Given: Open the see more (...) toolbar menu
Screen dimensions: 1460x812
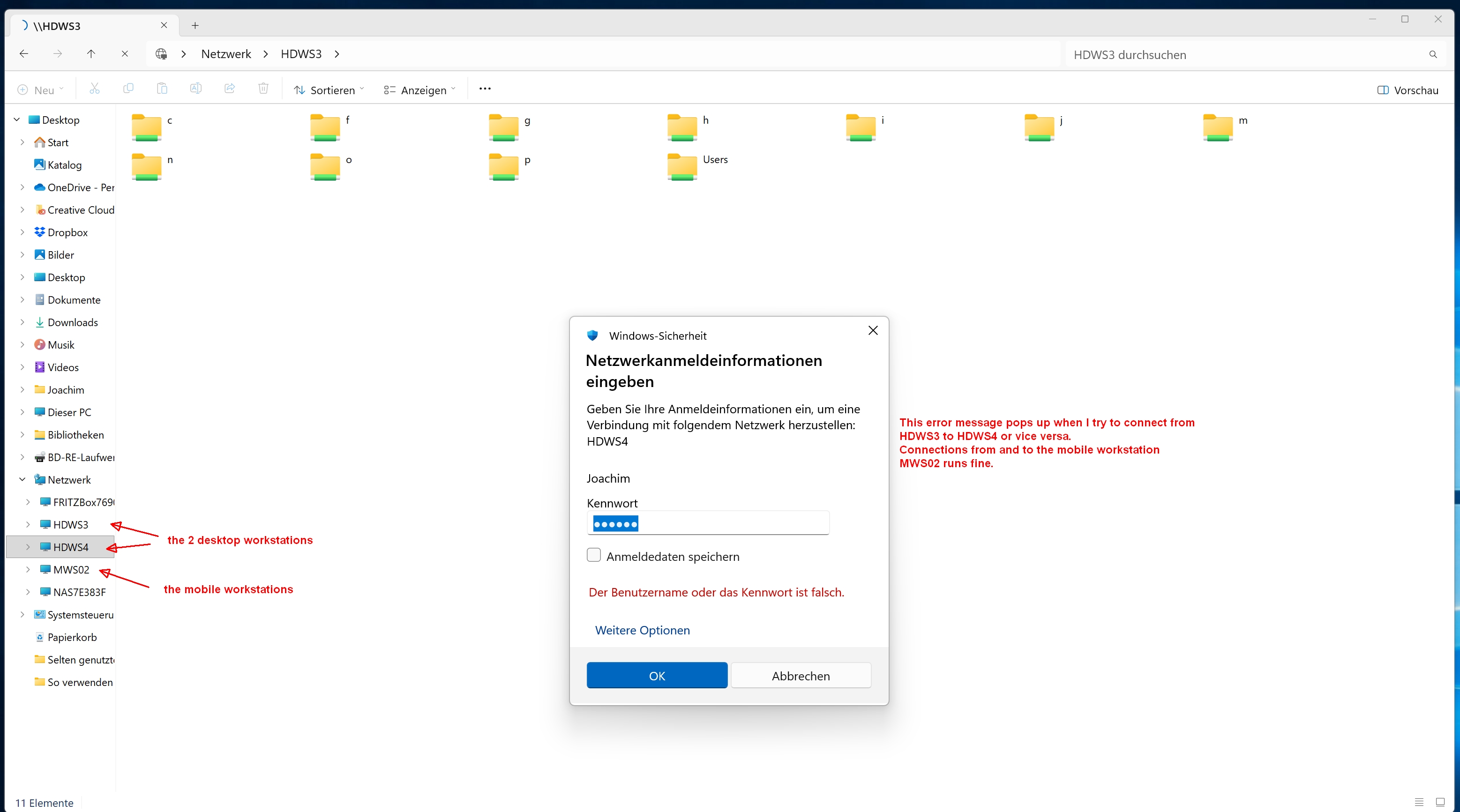Looking at the screenshot, I should (485, 89).
